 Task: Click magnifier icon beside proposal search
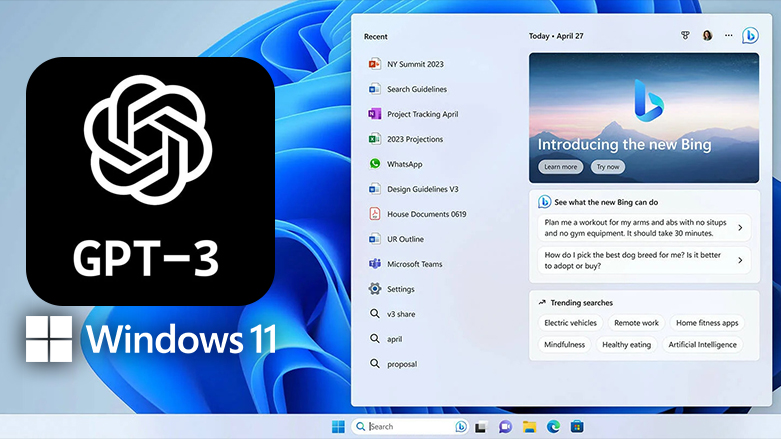(375, 363)
